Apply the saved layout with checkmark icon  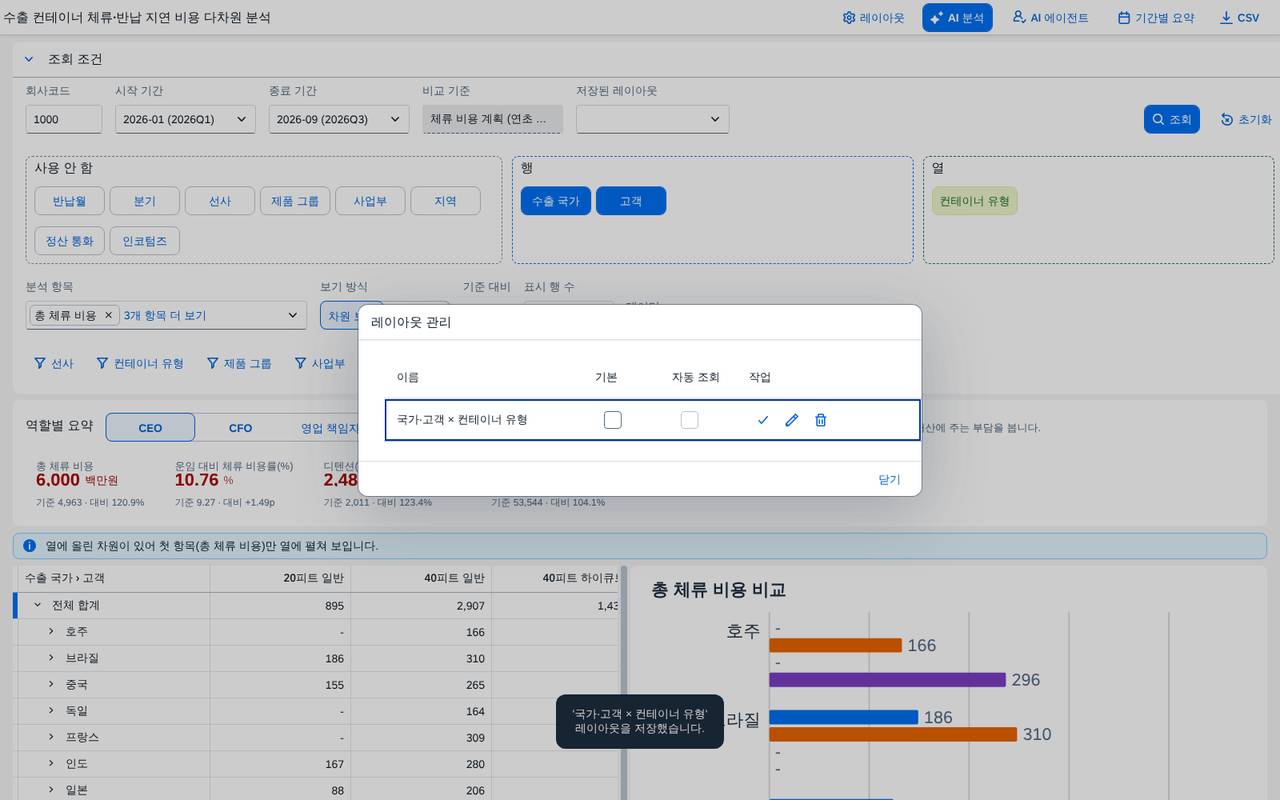coord(763,420)
